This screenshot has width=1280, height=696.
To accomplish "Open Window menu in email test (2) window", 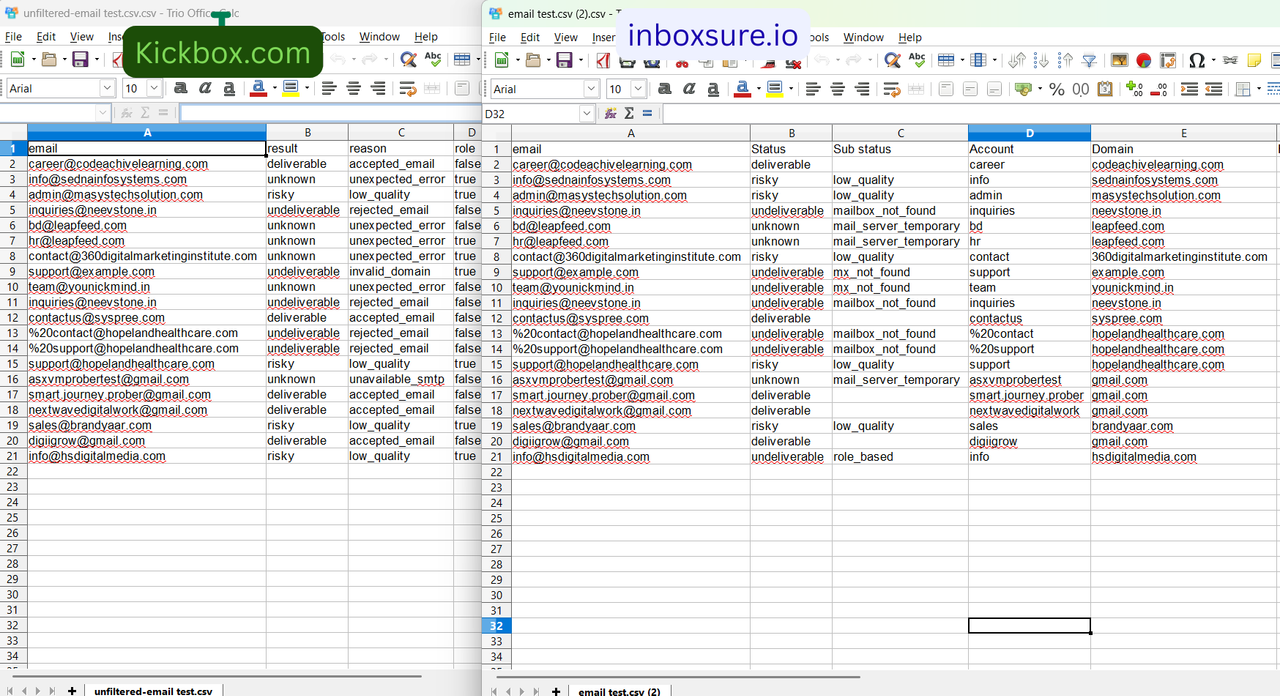I will coord(863,37).
